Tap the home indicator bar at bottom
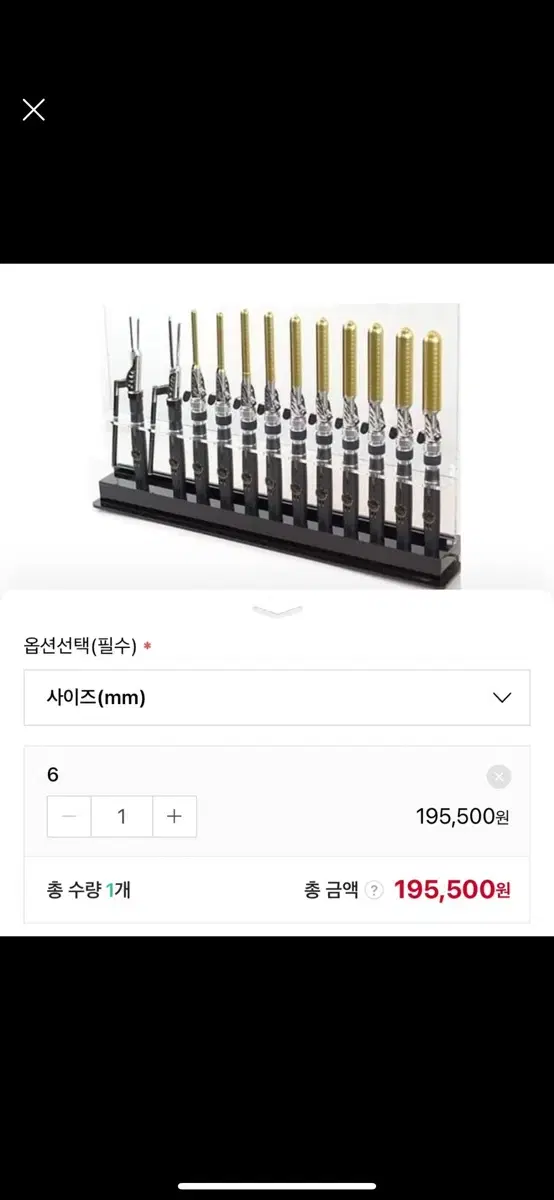The width and height of the screenshot is (554, 1200). point(277,1186)
